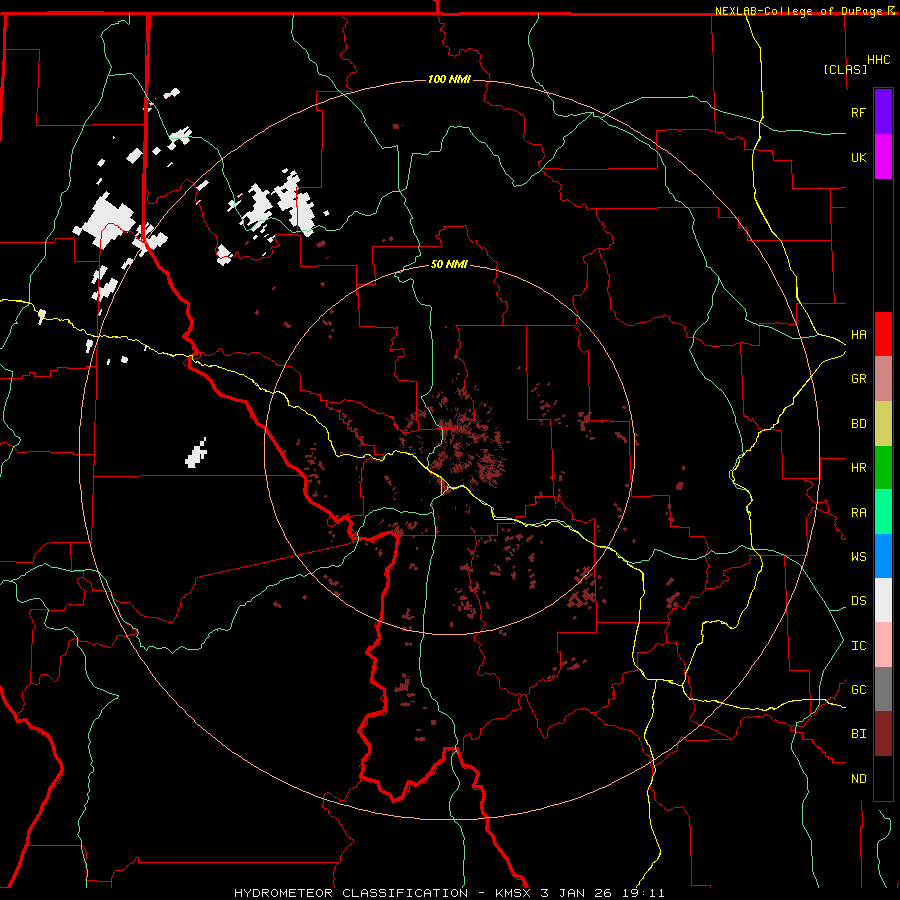This screenshot has height=900, width=900.
Task: Click the IC legend label
Action: pyautogui.click(x=858, y=646)
